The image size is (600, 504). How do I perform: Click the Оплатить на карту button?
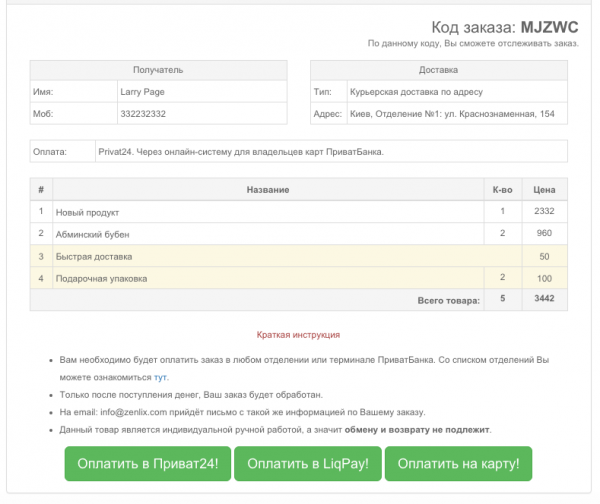[x=458, y=464]
